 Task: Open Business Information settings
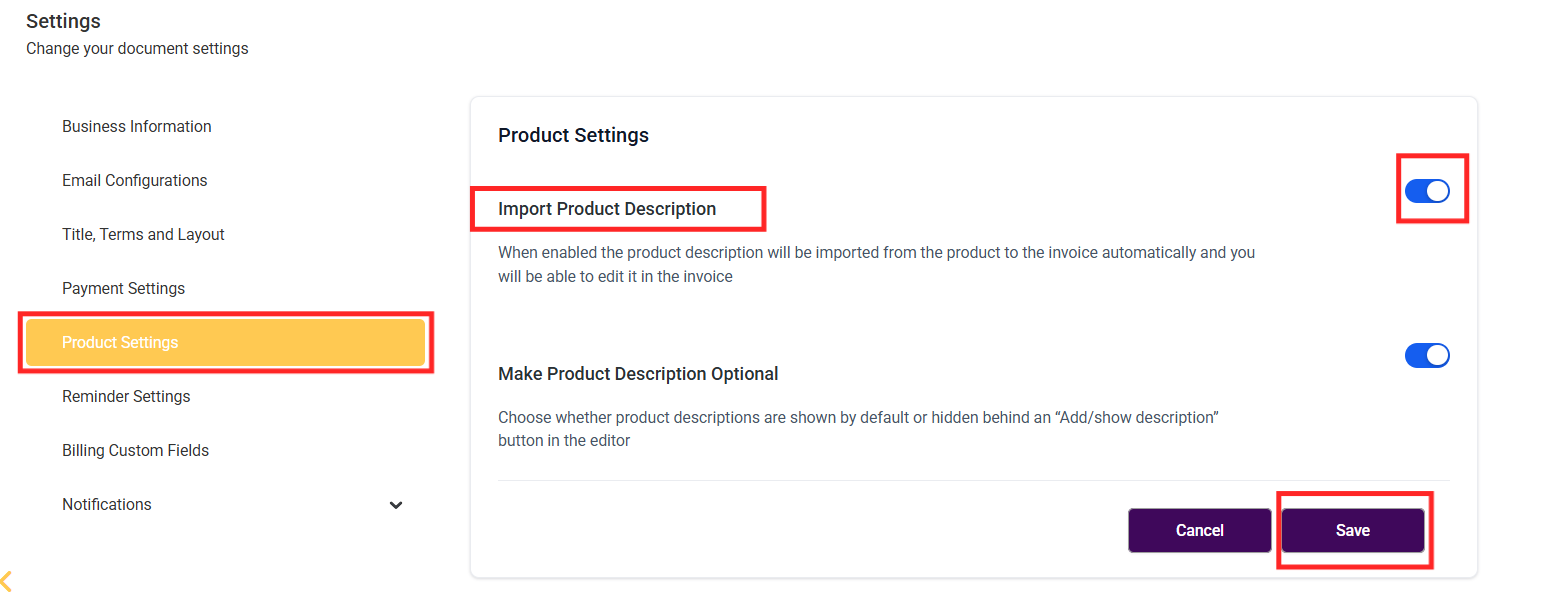[137, 127]
